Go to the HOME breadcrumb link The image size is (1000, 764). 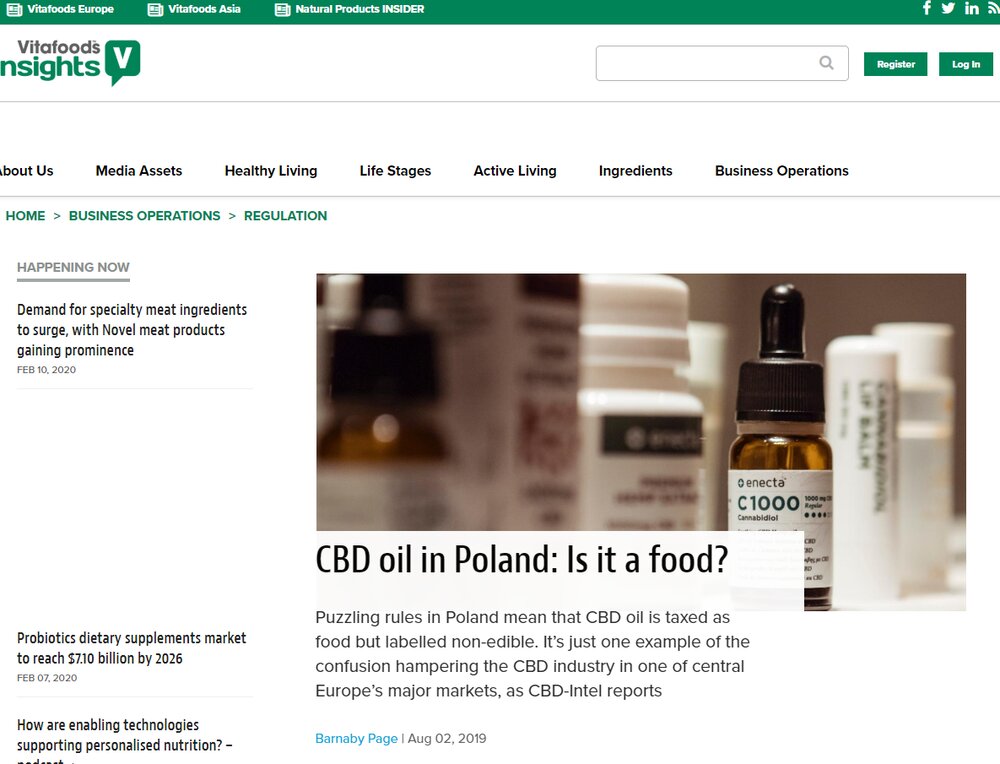26,216
